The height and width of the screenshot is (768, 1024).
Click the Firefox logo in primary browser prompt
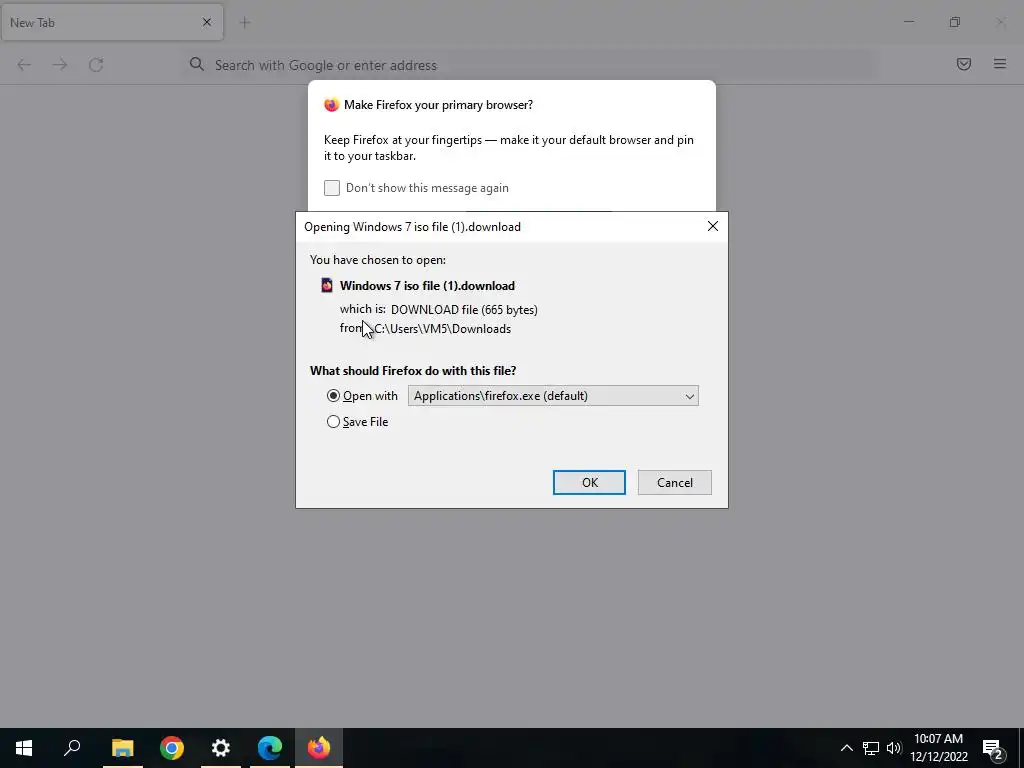(x=332, y=105)
